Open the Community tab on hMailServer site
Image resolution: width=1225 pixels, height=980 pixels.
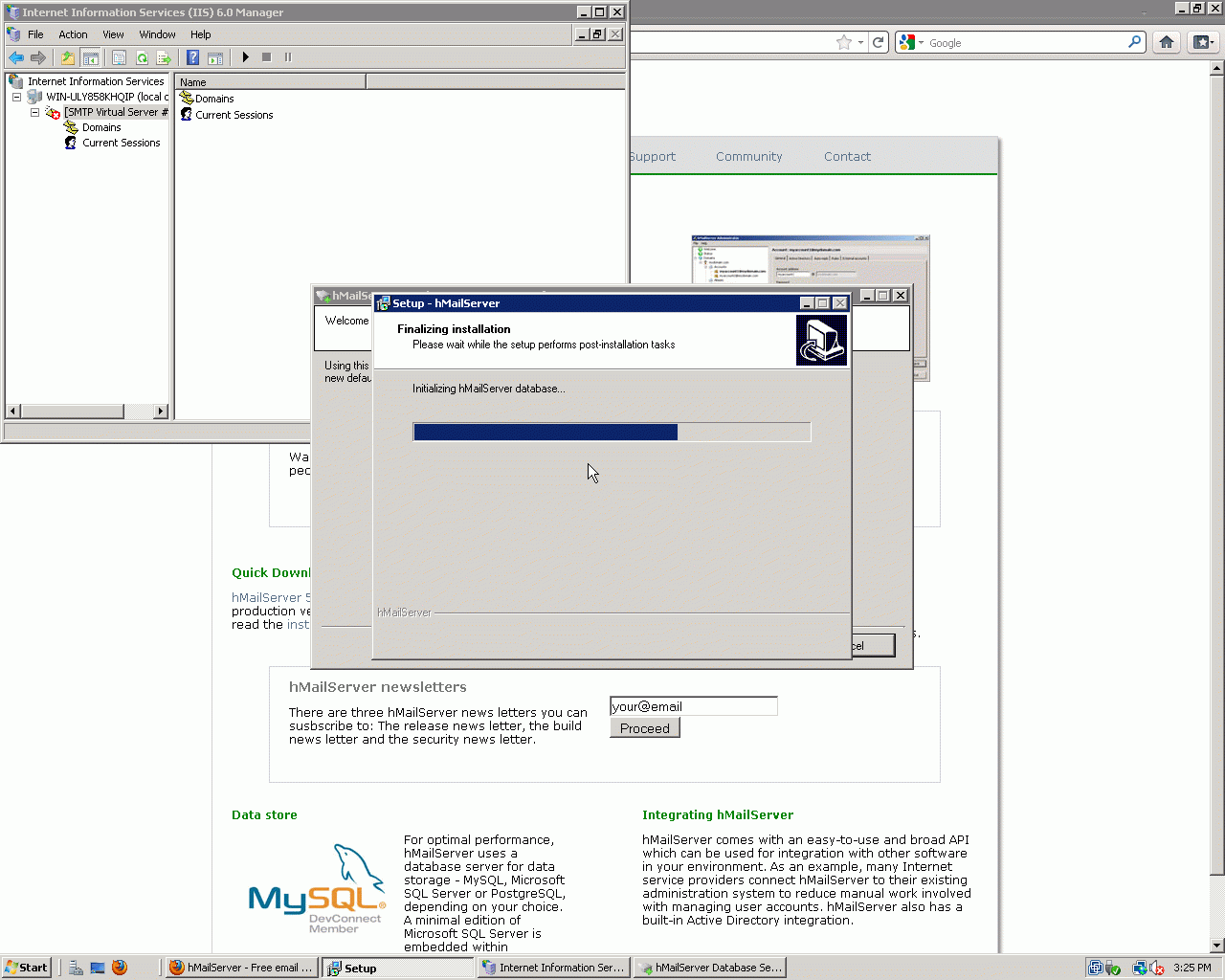coord(748,156)
